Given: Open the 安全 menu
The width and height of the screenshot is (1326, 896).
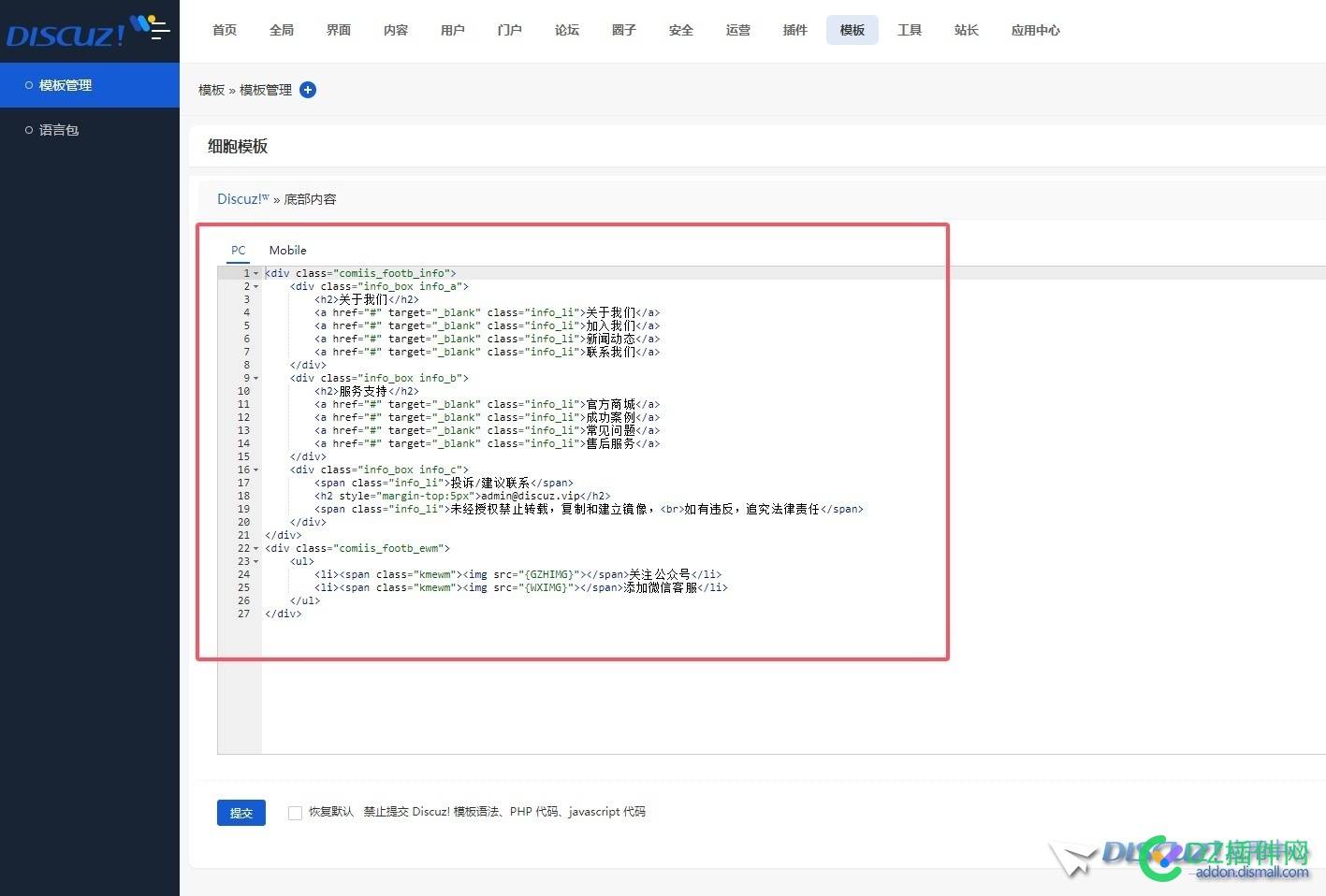Looking at the screenshot, I should pyautogui.click(x=681, y=30).
